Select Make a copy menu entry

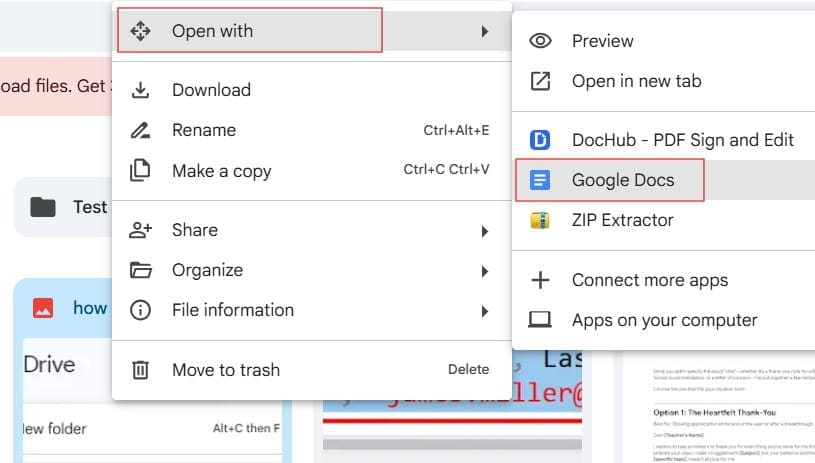coord(312,170)
